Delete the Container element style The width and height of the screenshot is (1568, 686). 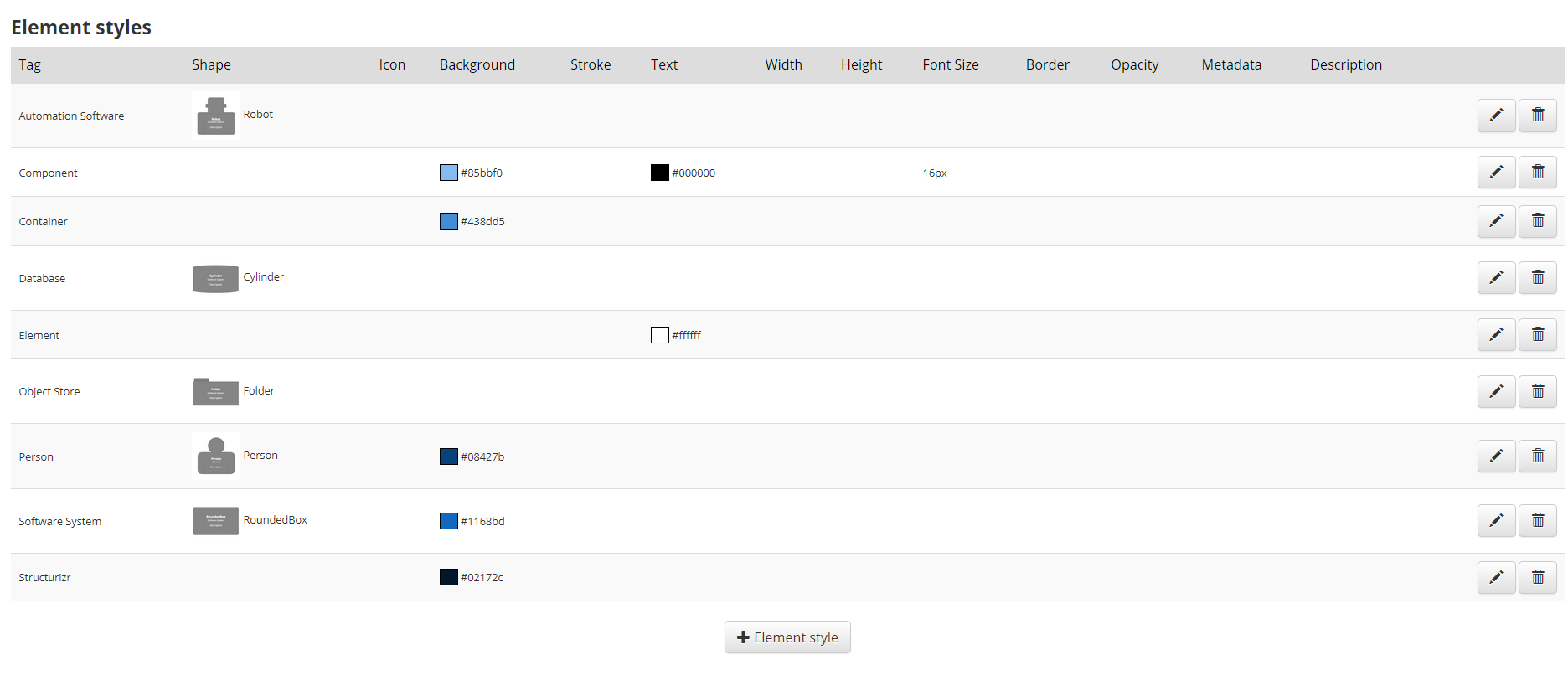click(1538, 220)
